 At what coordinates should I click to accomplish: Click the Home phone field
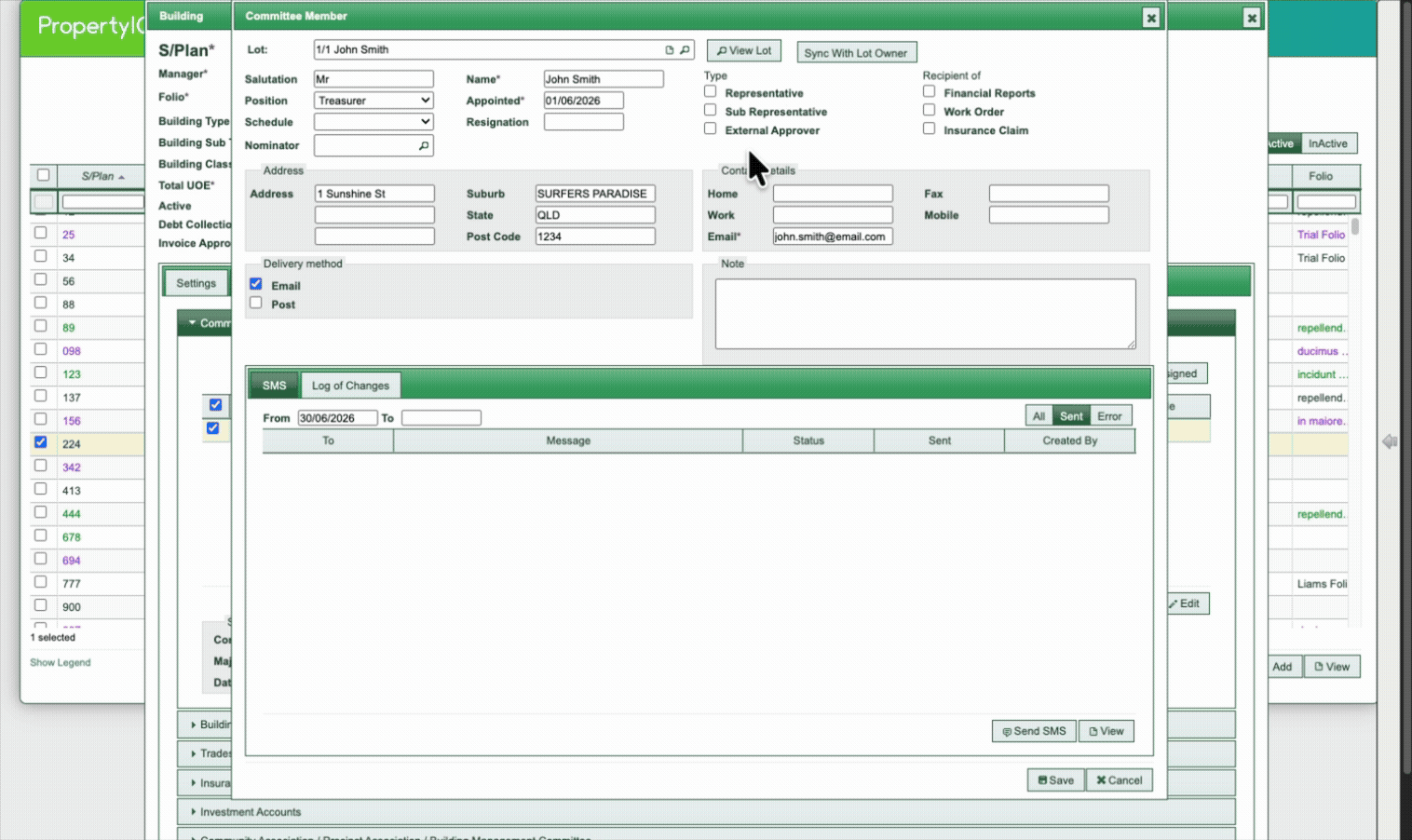click(833, 194)
